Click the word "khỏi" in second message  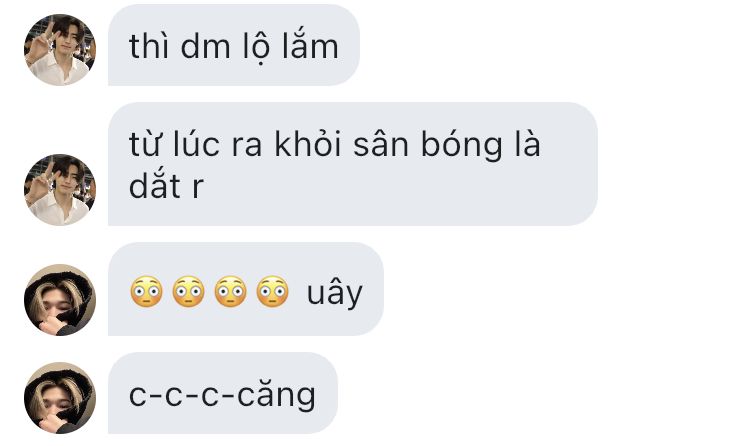pyautogui.click(x=308, y=143)
